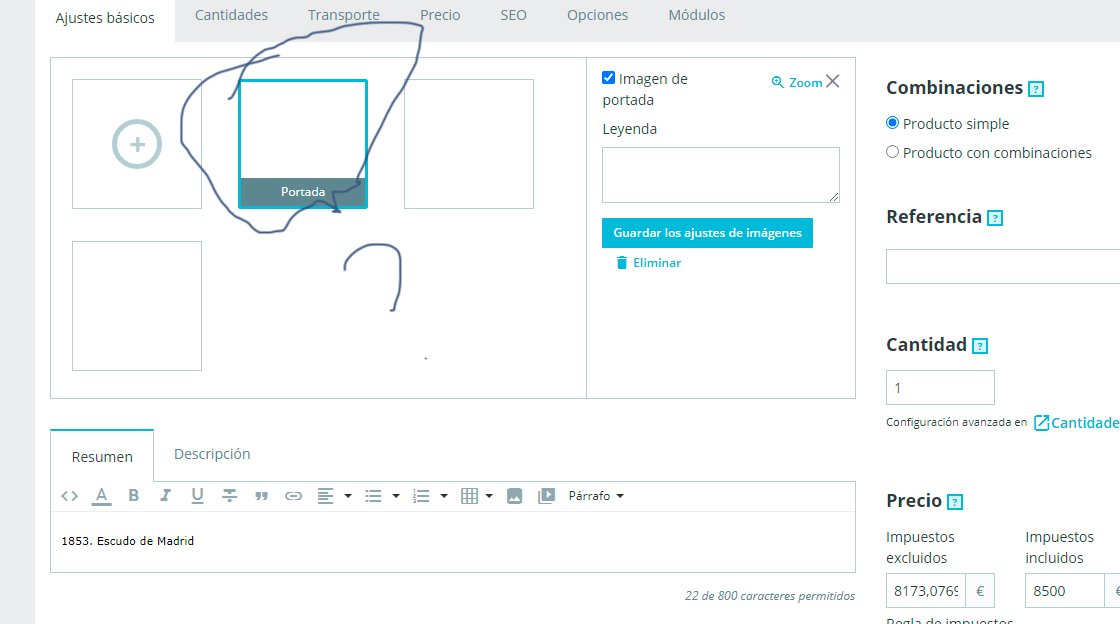The height and width of the screenshot is (624, 1120).
Task: Open the Precio help icon
Action: point(955,502)
